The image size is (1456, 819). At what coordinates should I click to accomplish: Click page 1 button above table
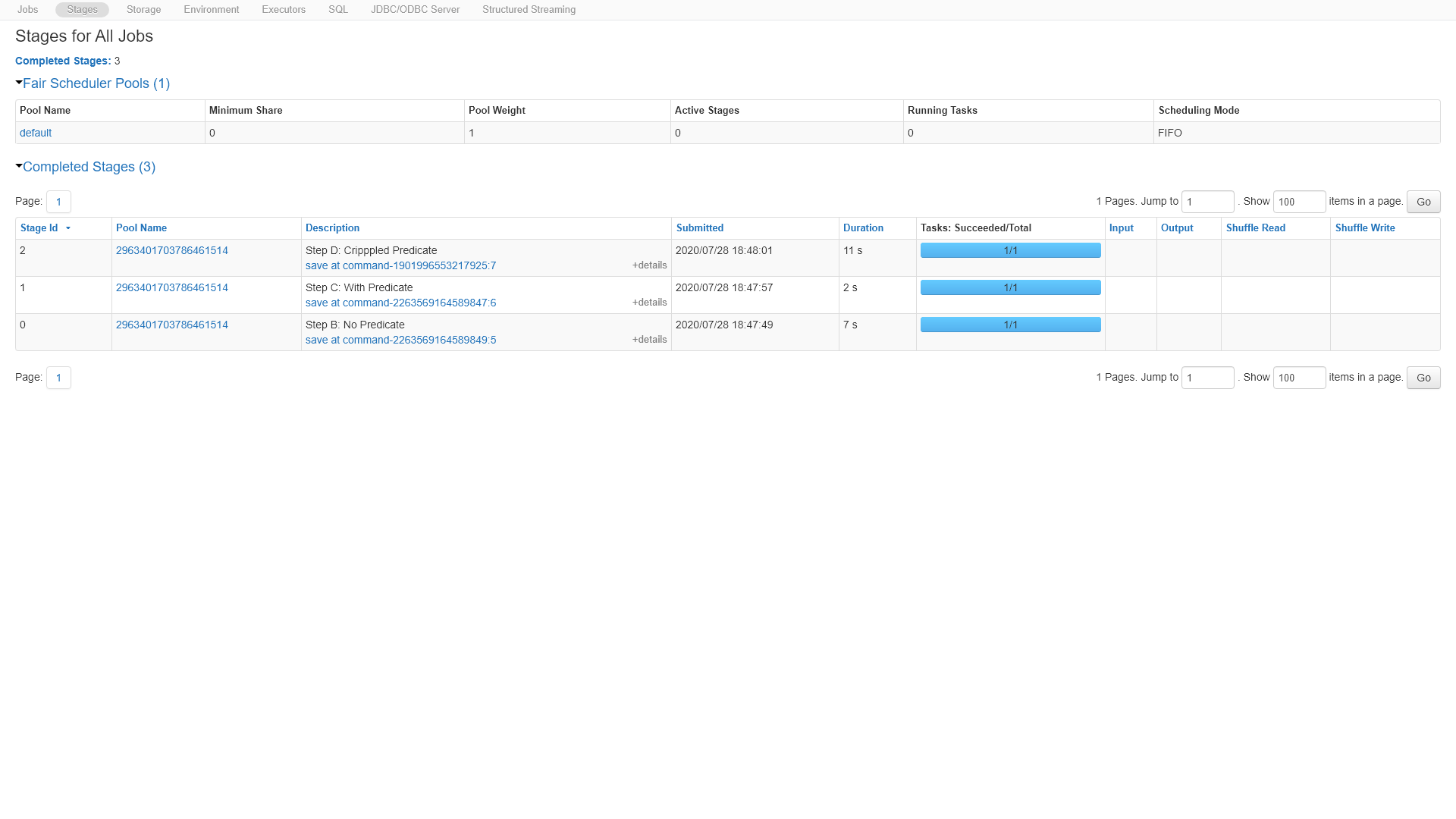point(58,202)
